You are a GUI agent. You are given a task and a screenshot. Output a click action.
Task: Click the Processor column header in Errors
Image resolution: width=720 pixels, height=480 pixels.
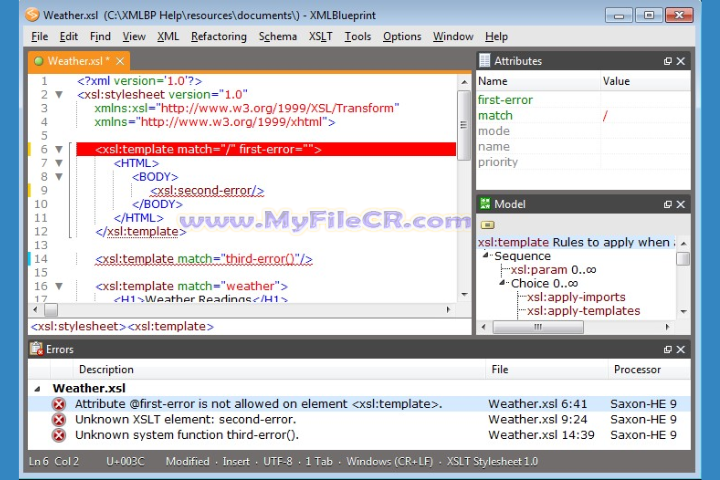click(649, 369)
